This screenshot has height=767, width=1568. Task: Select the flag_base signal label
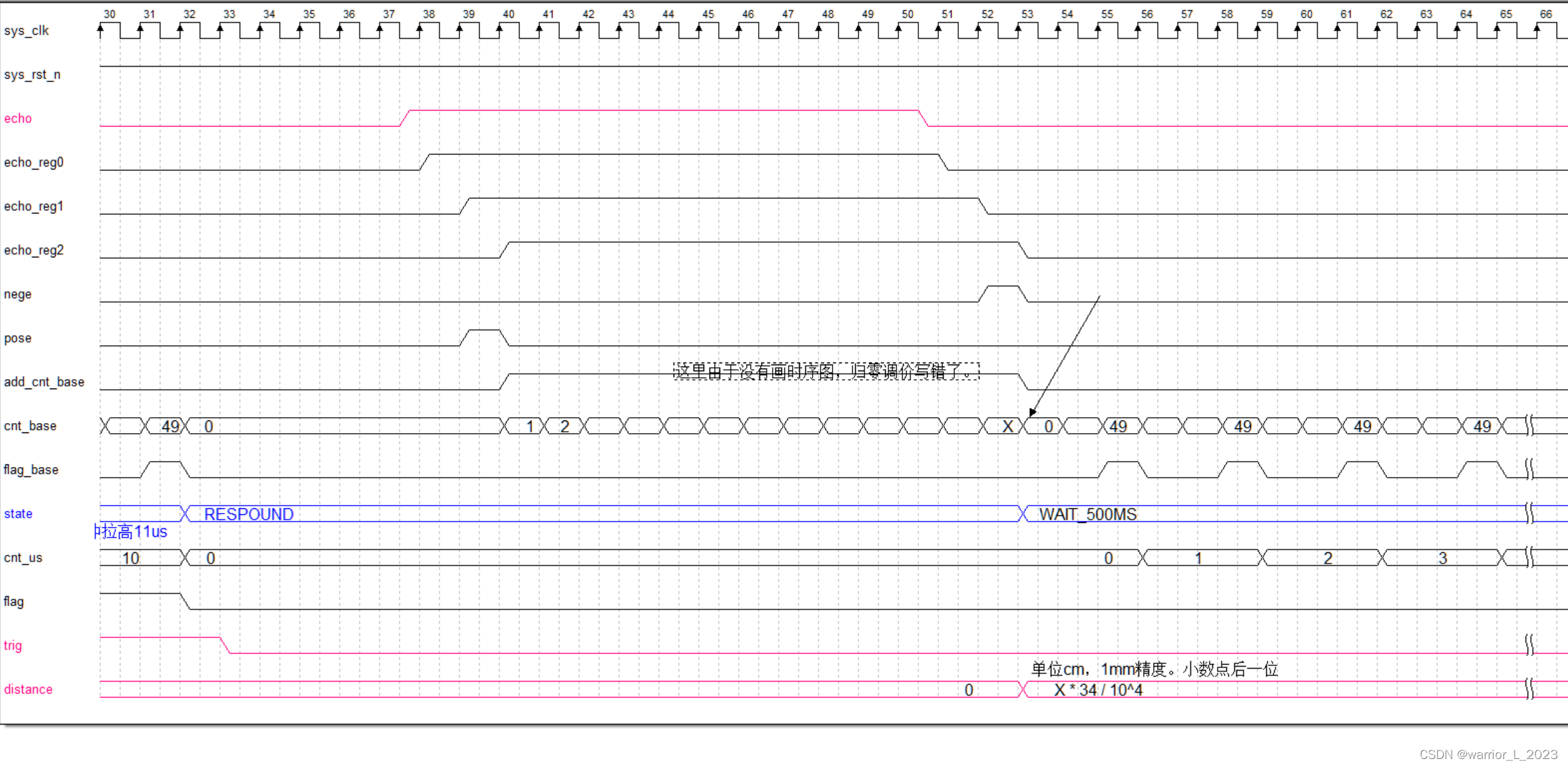coord(31,470)
